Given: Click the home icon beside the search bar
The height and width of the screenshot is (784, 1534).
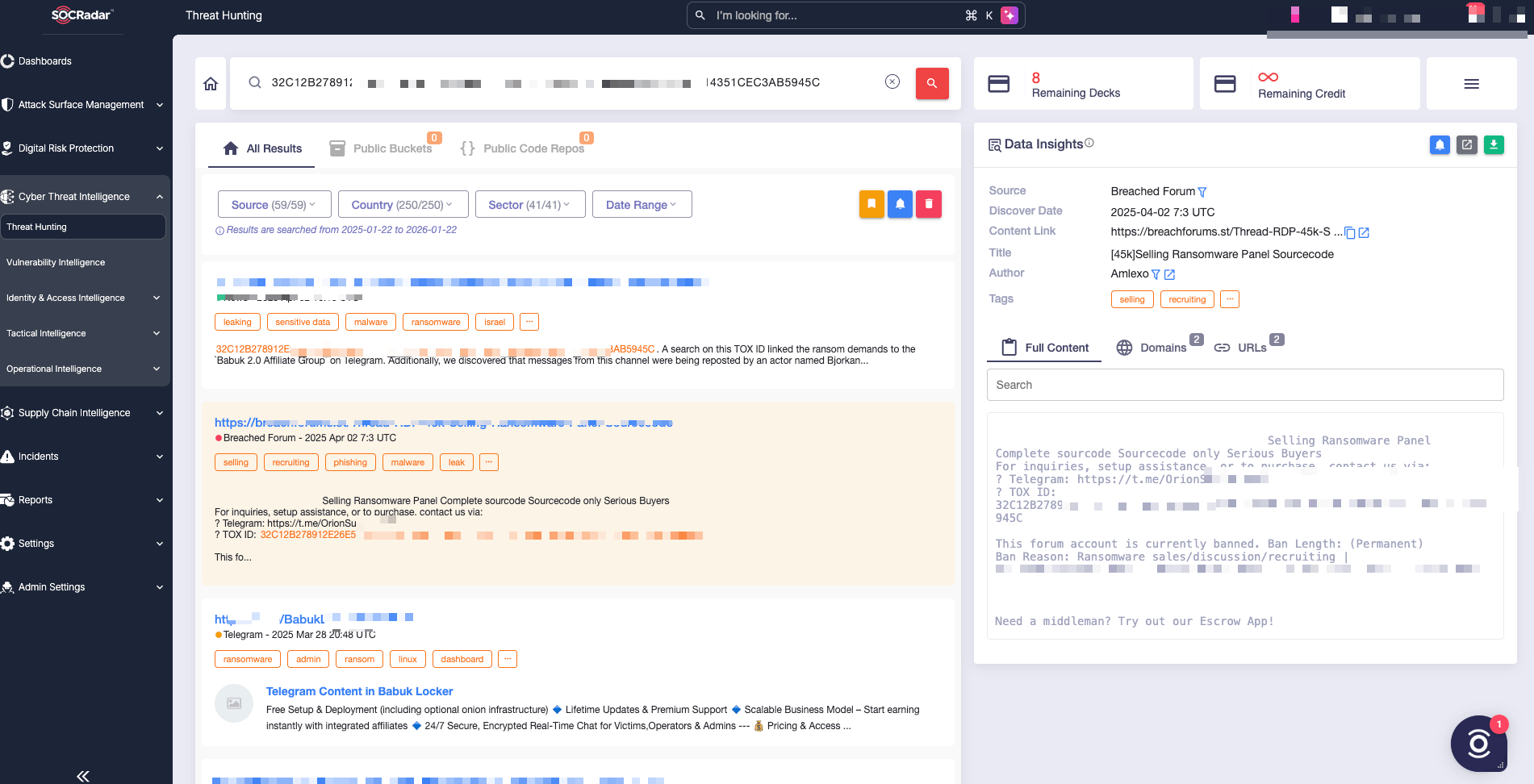Looking at the screenshot, I should click(210, 83).
